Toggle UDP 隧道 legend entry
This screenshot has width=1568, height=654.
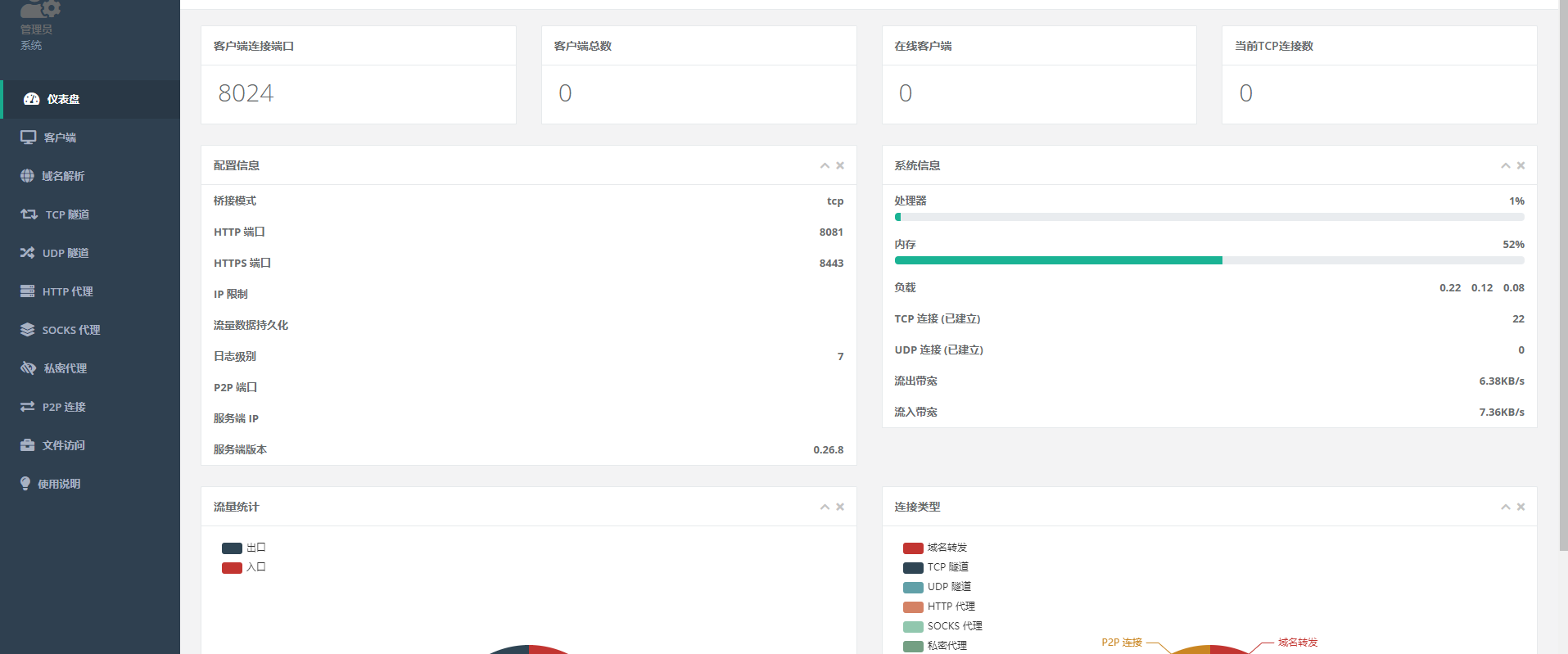(x=937, y=587)
